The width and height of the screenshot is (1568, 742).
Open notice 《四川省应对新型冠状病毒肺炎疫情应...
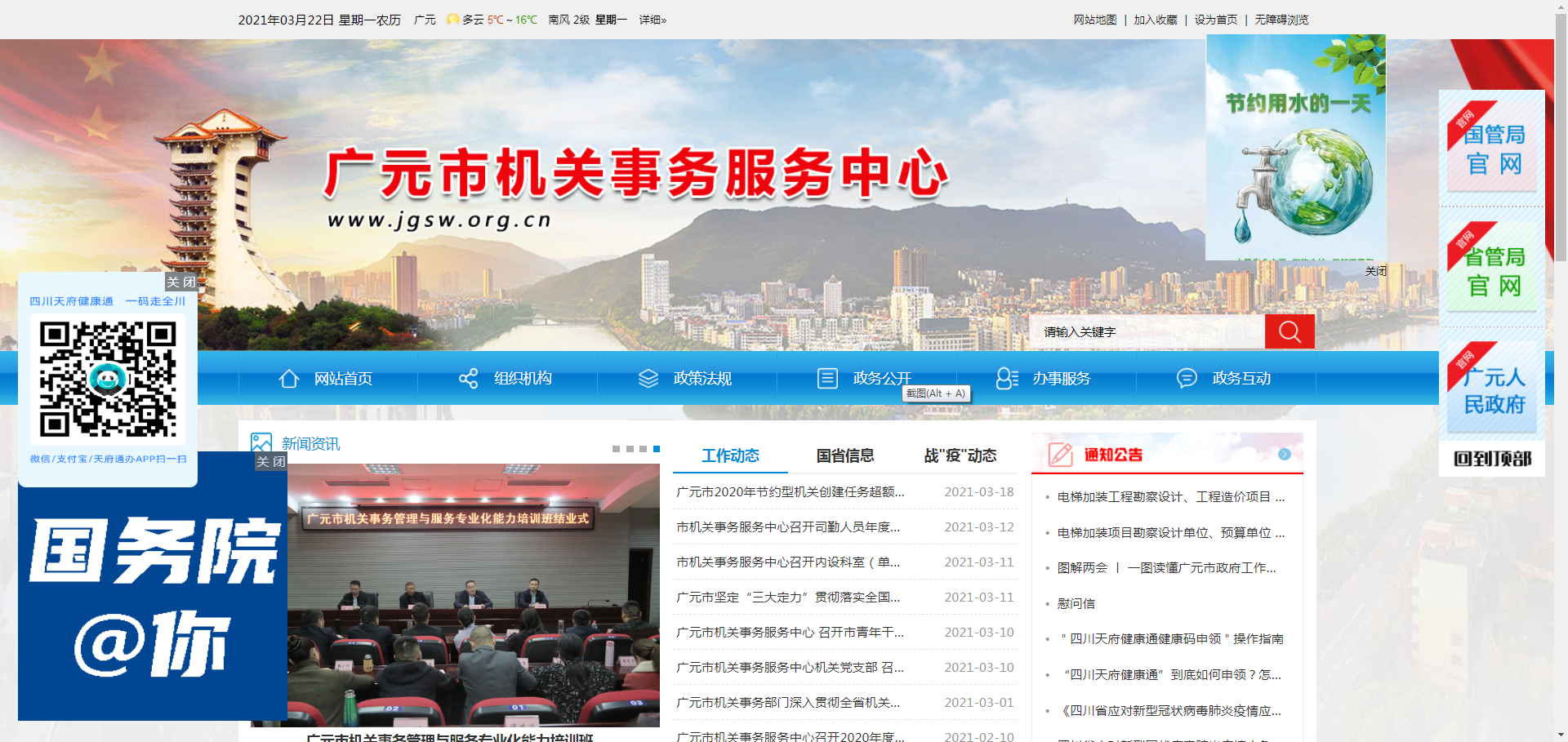click(1169, 710)
